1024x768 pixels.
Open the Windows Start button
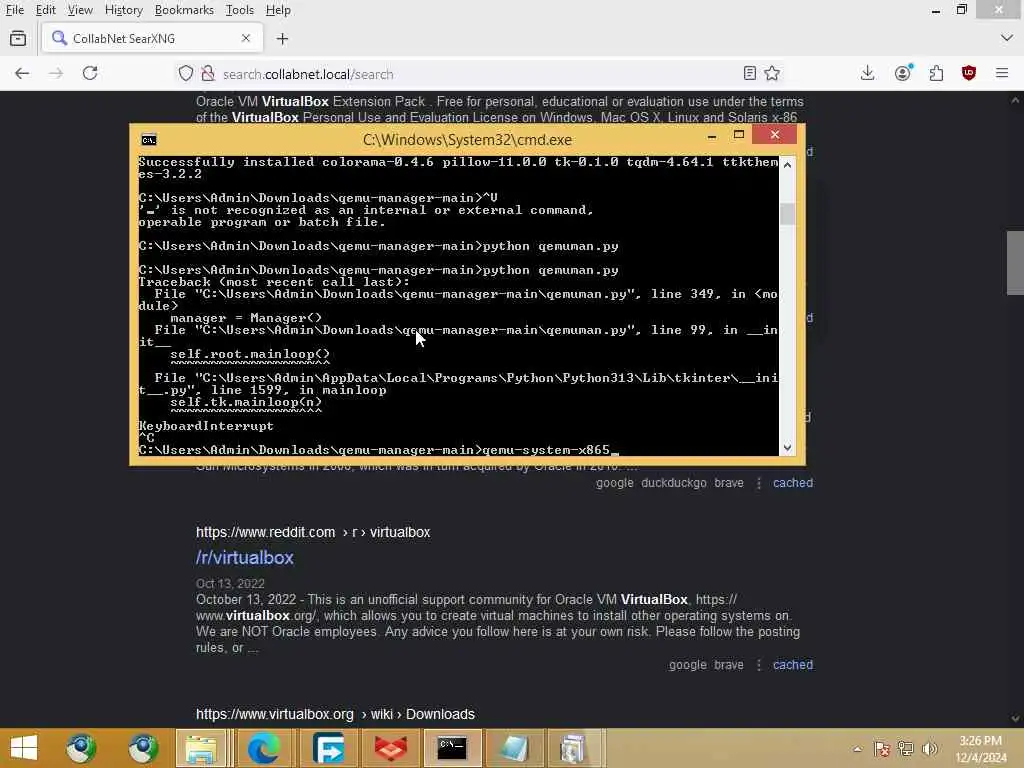click(24, 748)
